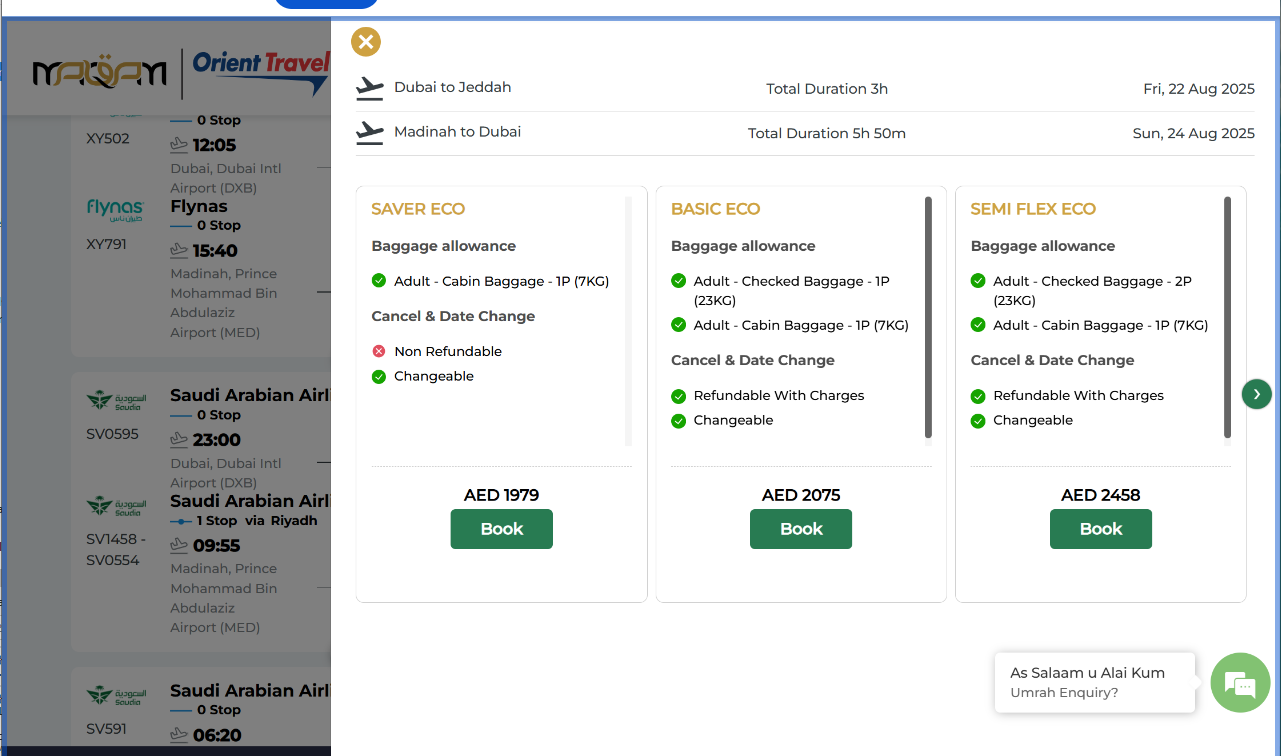1281x756 pixels.
Task: Open the live chat bubble icon
Action: point(1240,683)
